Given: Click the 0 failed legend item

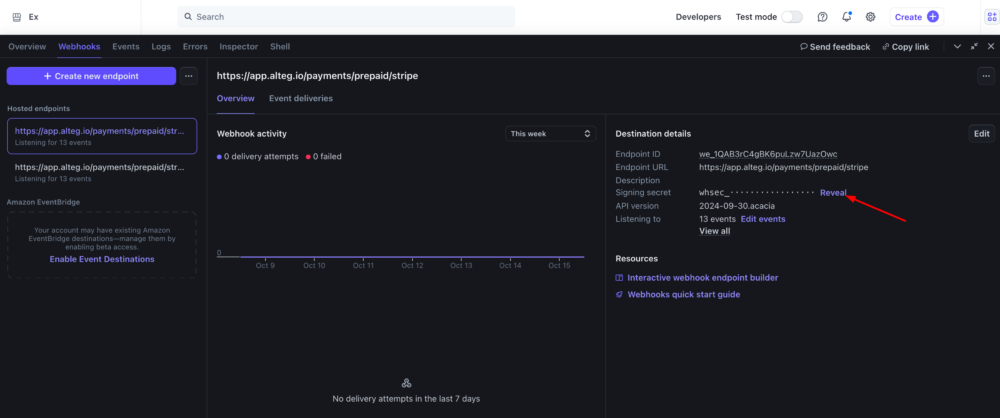Looking at the screenshot, I should pos(323,156).
